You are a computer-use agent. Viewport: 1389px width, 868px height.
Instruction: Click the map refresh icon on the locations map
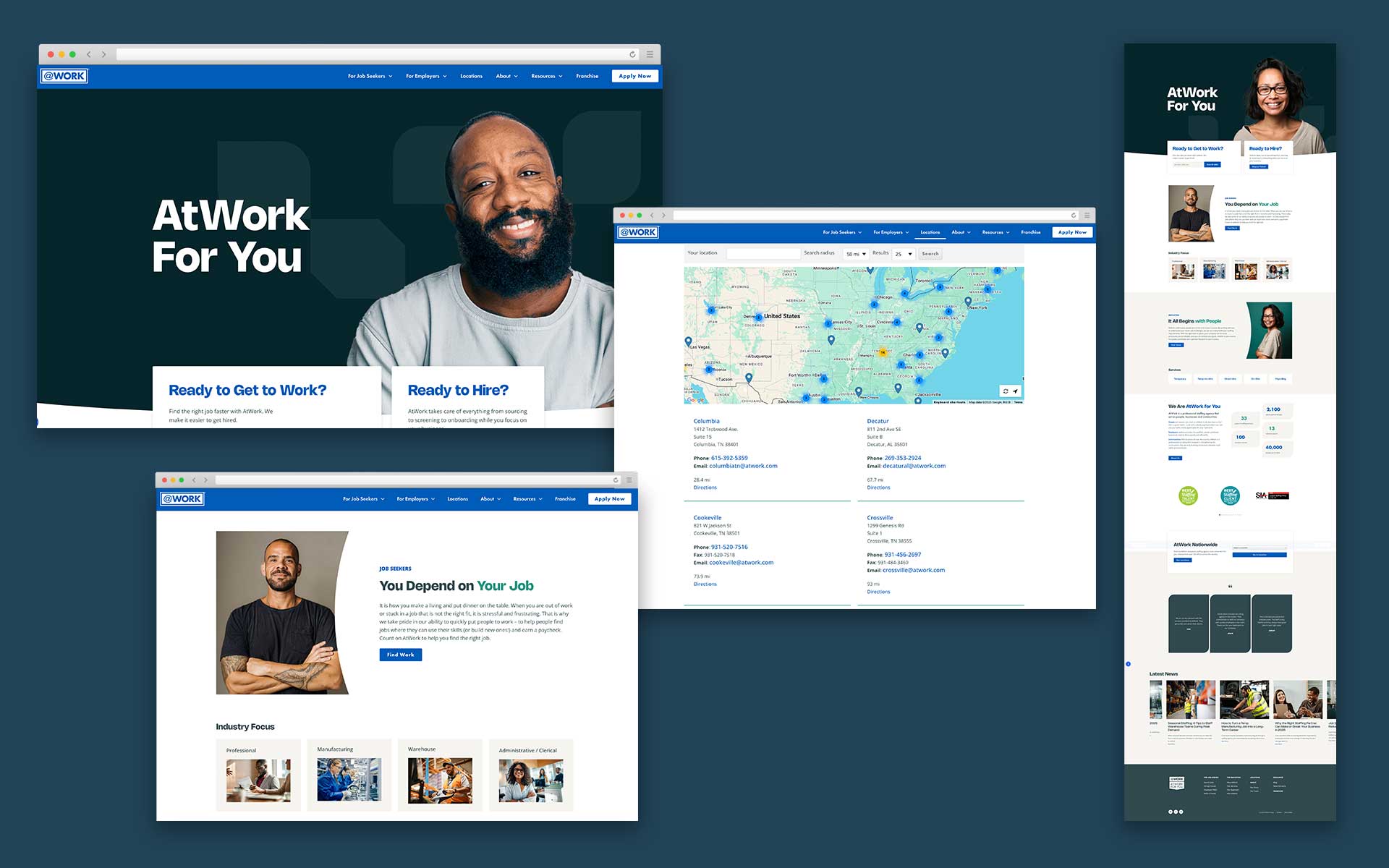(1006, 391)
